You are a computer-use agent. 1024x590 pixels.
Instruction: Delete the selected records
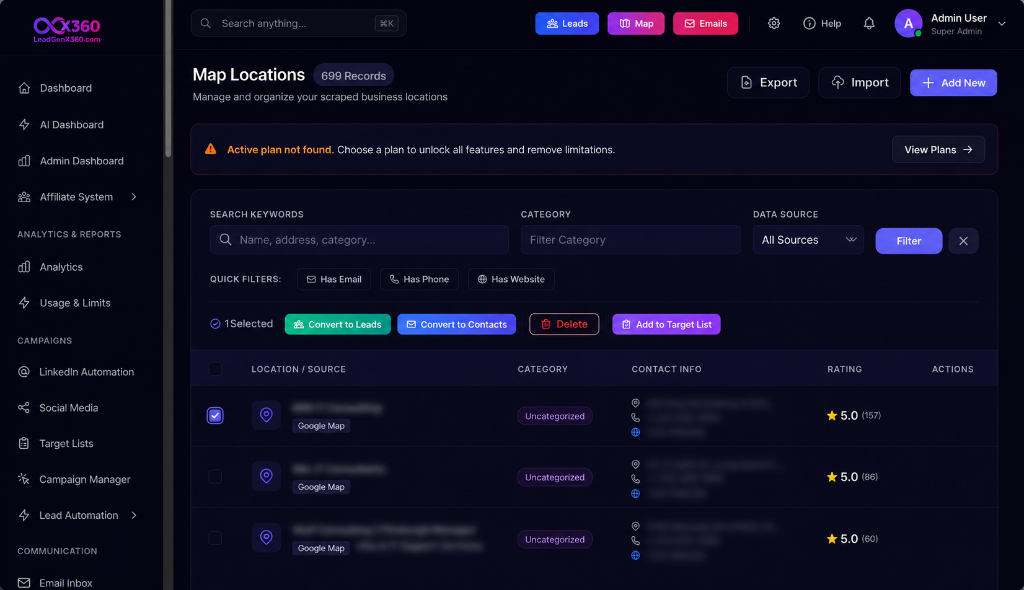564,324
